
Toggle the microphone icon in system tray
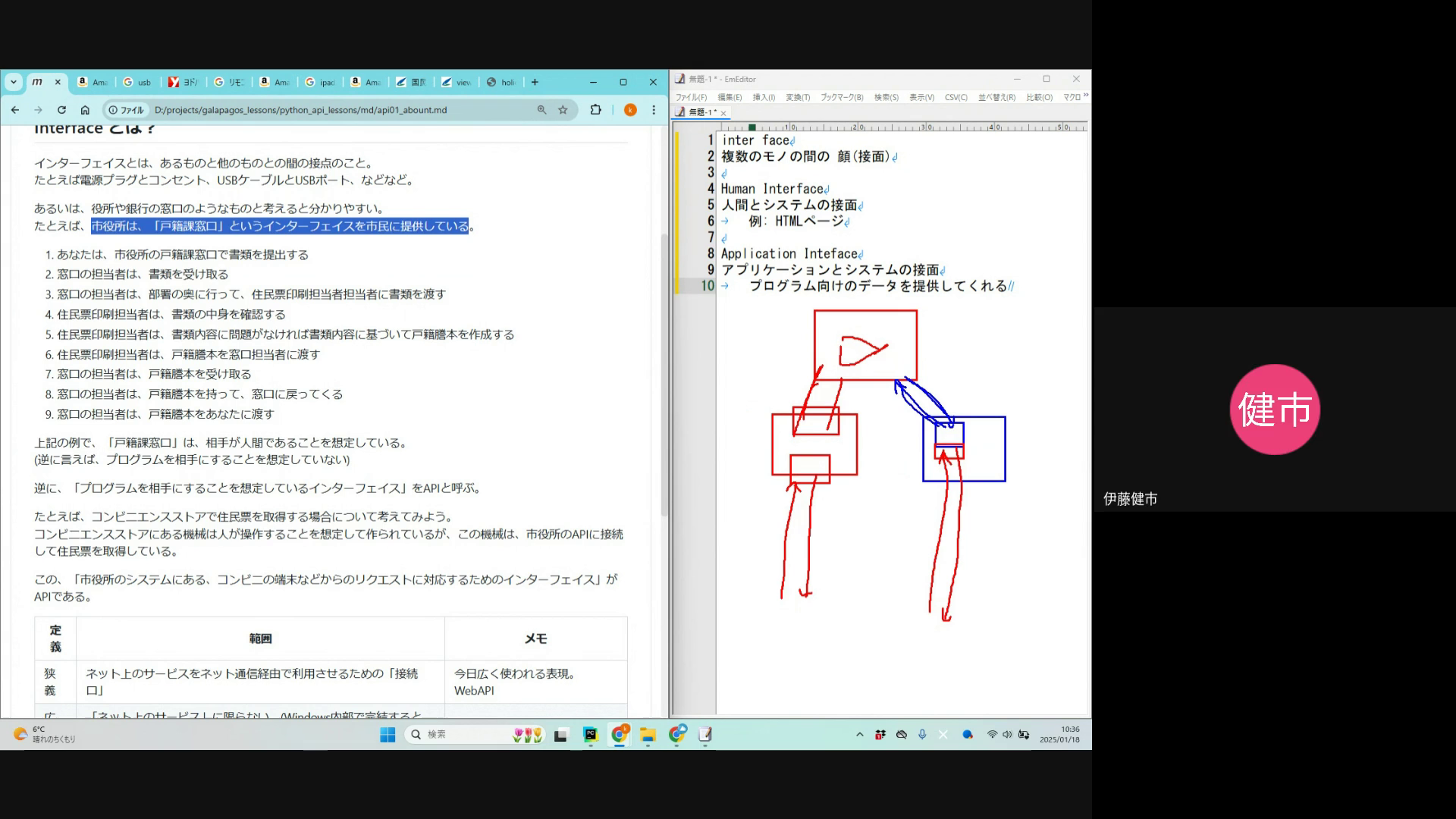tap(922, 734)
